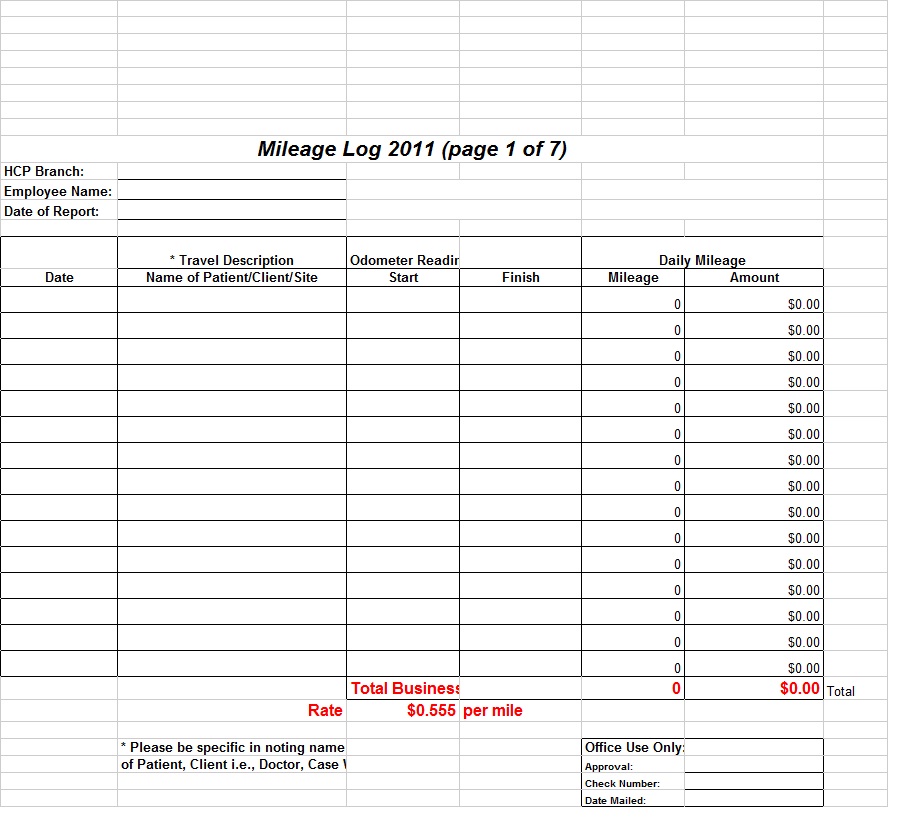Select first log row Date cell
The image size is (898, 828).
pyautogui.click(x=59, y=299)
